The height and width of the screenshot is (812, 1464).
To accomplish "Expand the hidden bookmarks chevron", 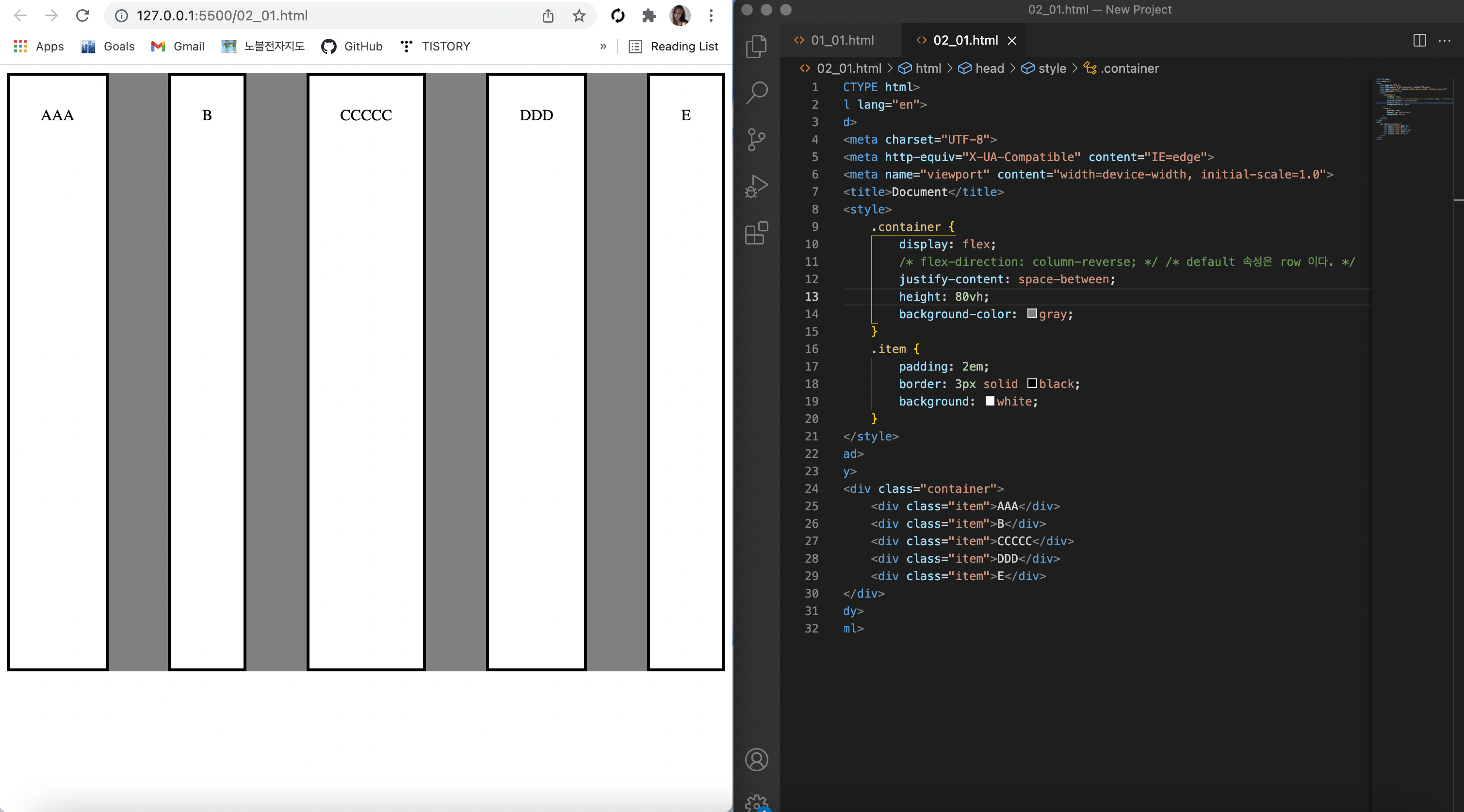I will pyautogui.click(x=603, y=47).
